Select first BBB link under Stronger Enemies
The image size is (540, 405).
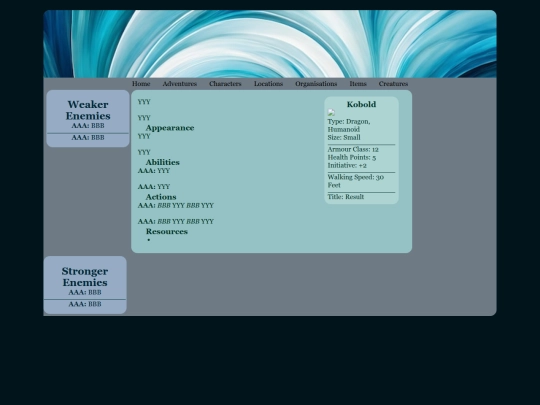click(x=95, y=292)
